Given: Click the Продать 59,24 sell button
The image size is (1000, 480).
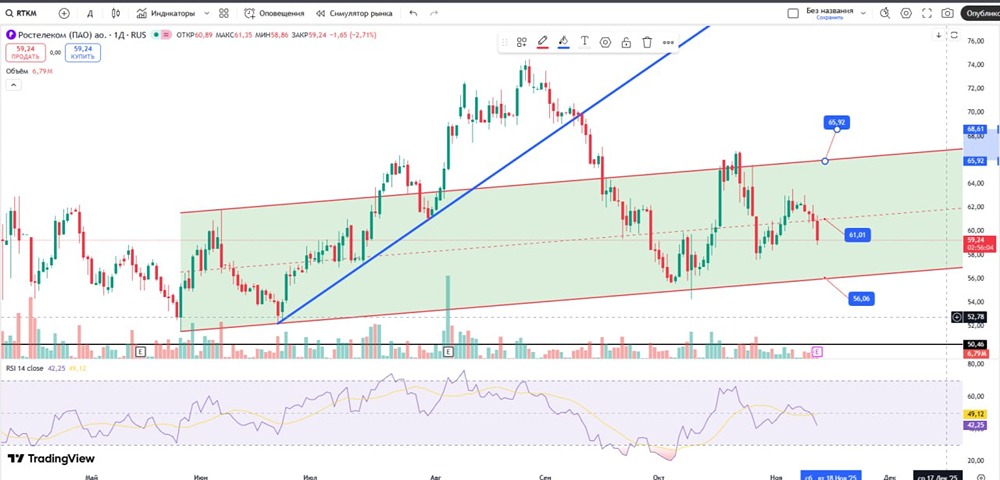Looking at the screenshot, I should click(x=26, y=52).
